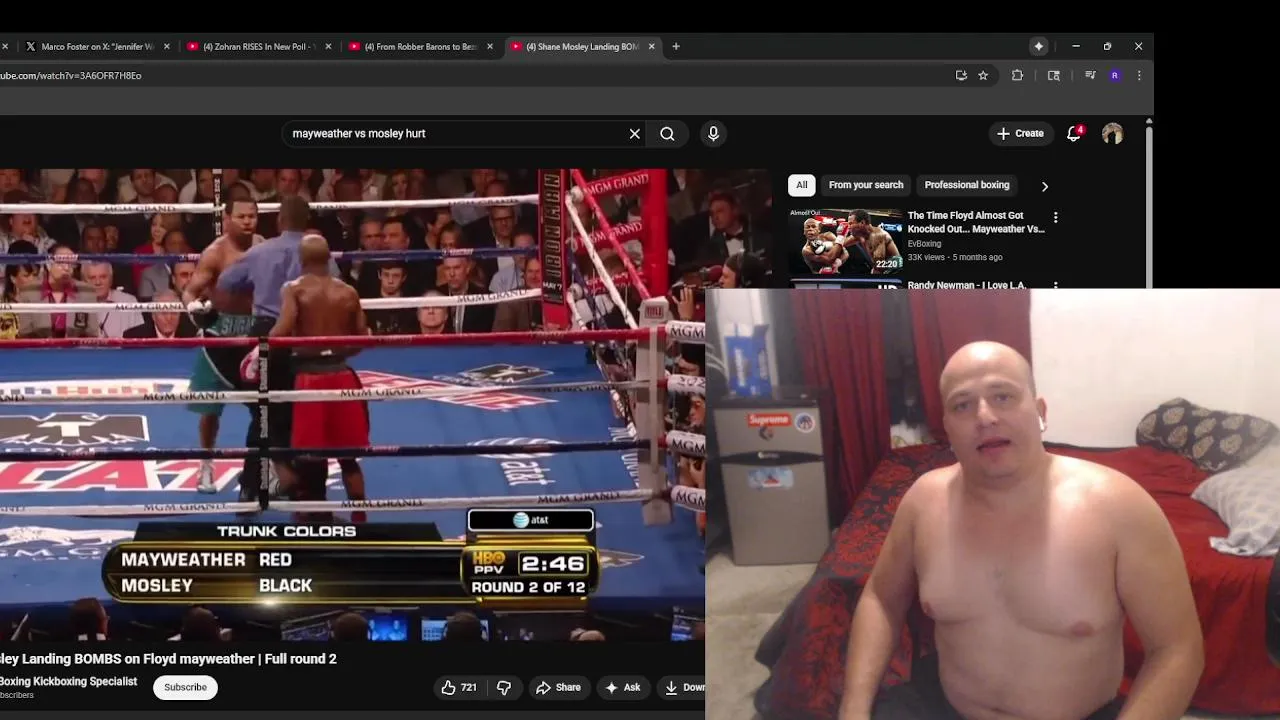The image size is (1280, 720).
Task: Restore down the Chrome window
Action: (x=1107, y=46)
